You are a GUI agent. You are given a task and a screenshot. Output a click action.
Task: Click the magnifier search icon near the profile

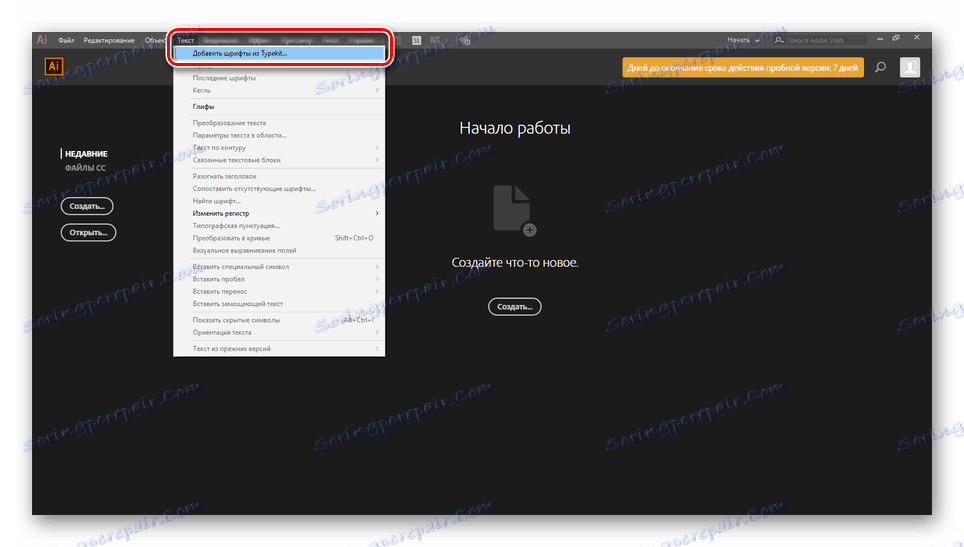[x=880, y=67]
